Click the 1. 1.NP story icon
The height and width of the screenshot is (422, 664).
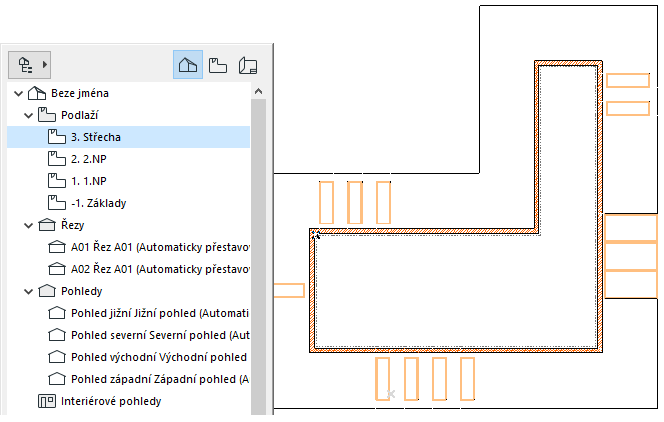pyautogui.click(x=57, y=181)
